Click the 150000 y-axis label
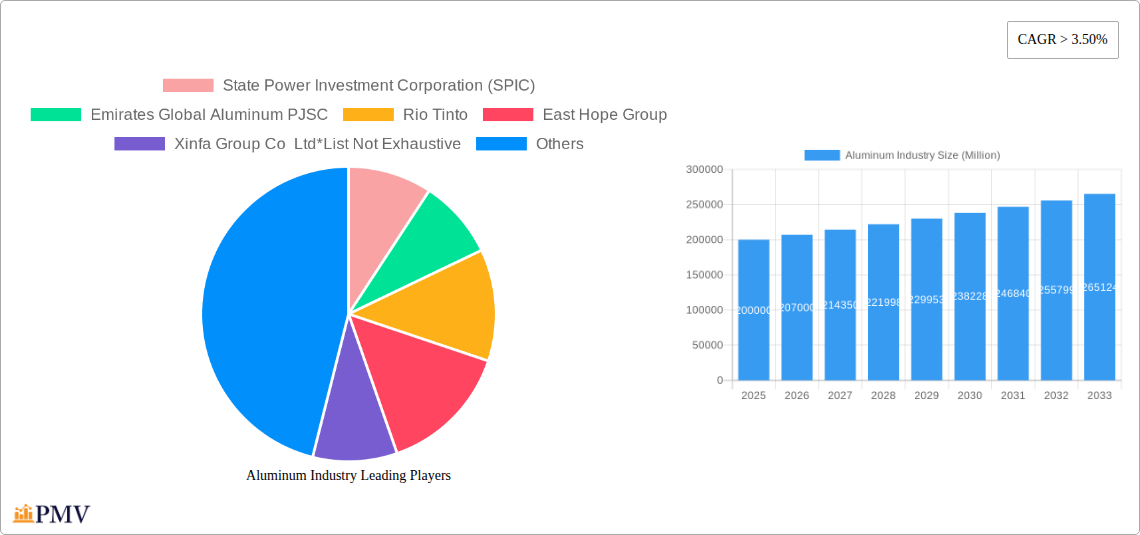Image resolution: width=1140 pixels, height=535 pixels. (x=705, y=275)
